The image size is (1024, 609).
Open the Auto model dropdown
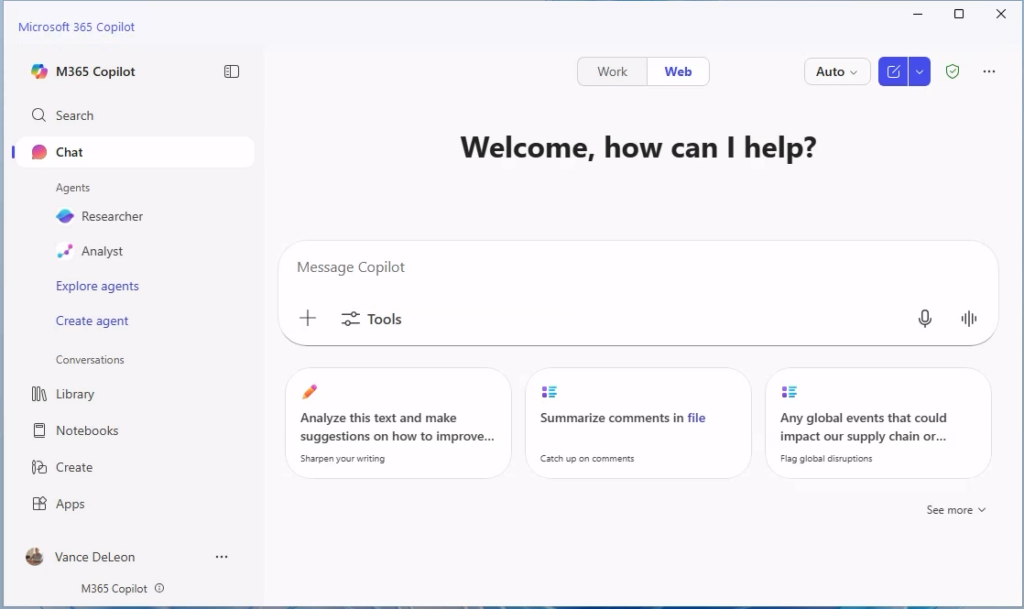pos(837,72)
